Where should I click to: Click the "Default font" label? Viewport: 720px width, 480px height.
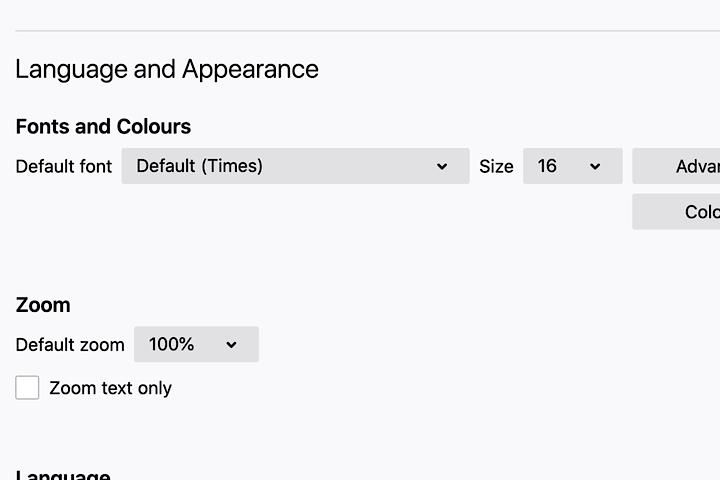[x=64, y=166]
